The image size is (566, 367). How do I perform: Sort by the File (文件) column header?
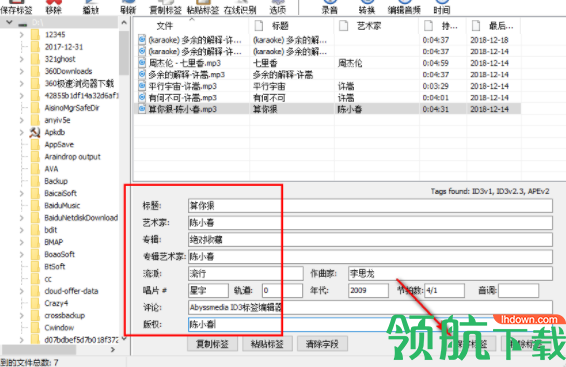(191, 26)
